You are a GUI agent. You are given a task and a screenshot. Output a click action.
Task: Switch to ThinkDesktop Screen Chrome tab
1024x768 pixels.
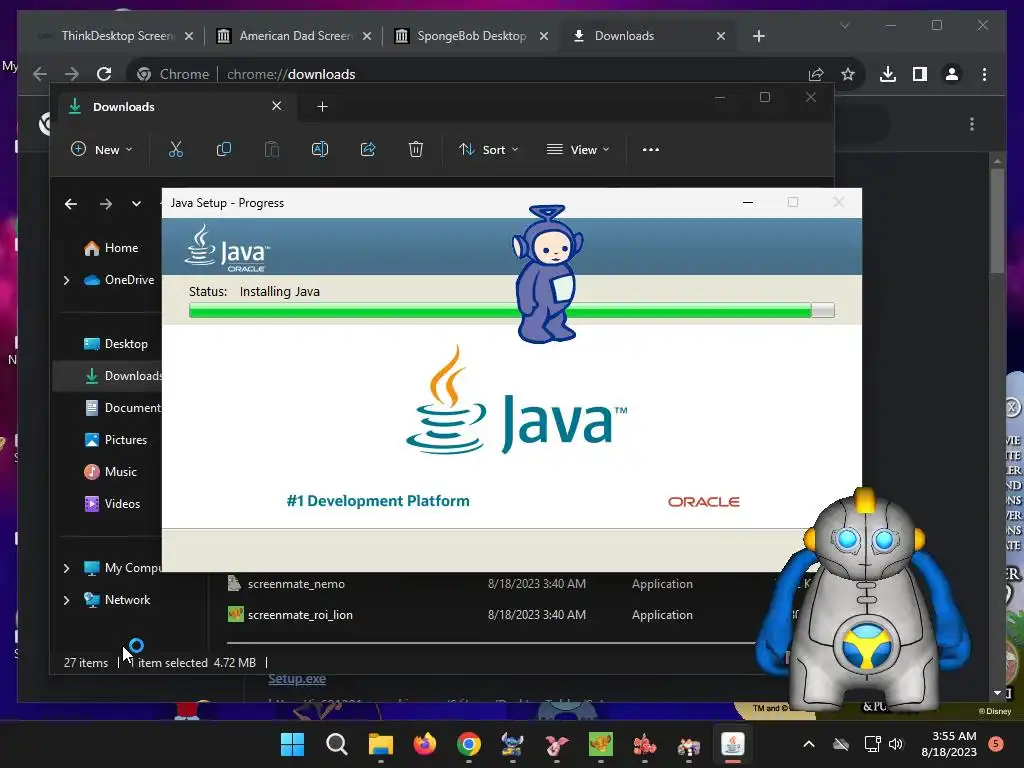(x=118, y=36)
